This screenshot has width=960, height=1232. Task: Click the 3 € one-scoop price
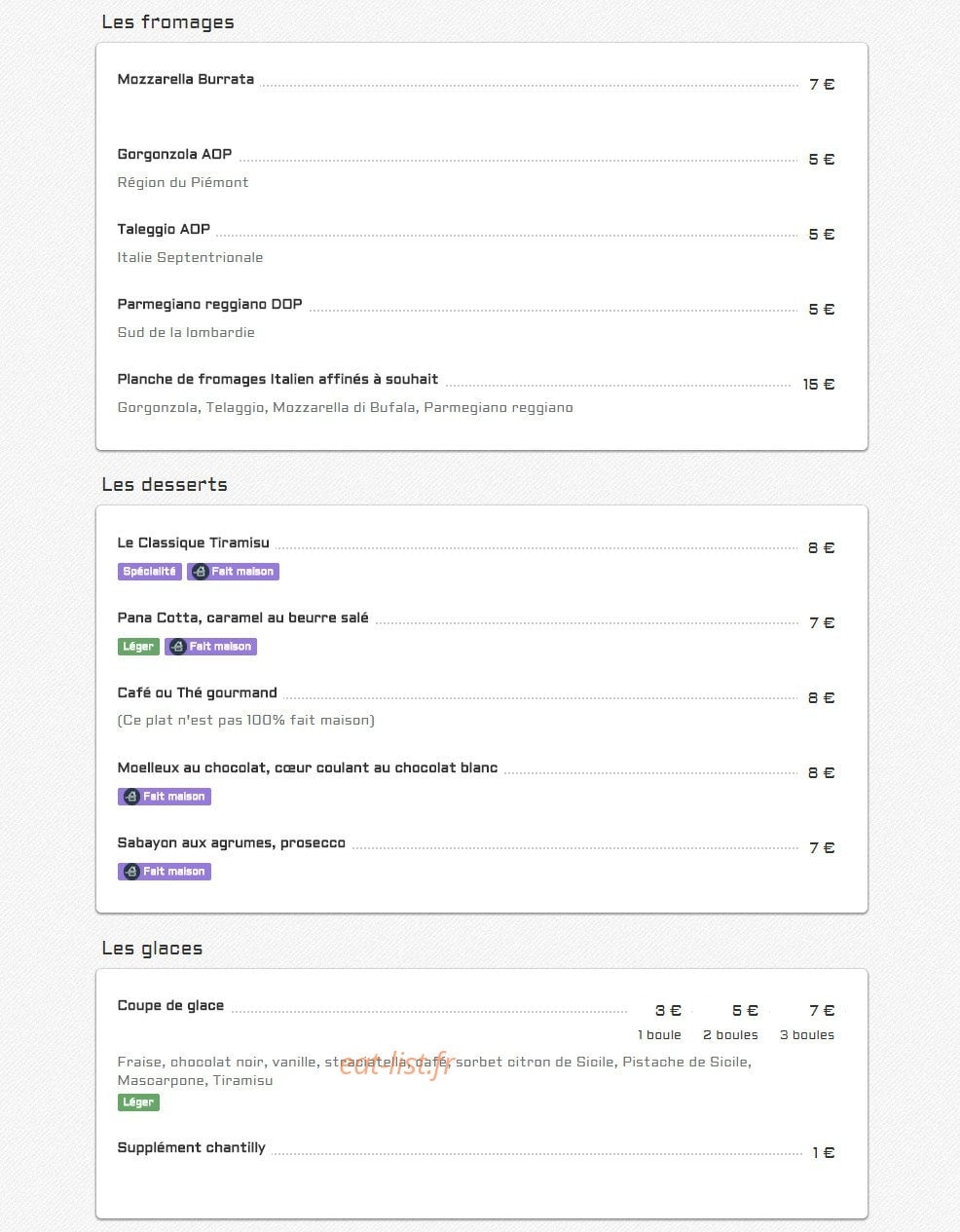point(668,1011)
